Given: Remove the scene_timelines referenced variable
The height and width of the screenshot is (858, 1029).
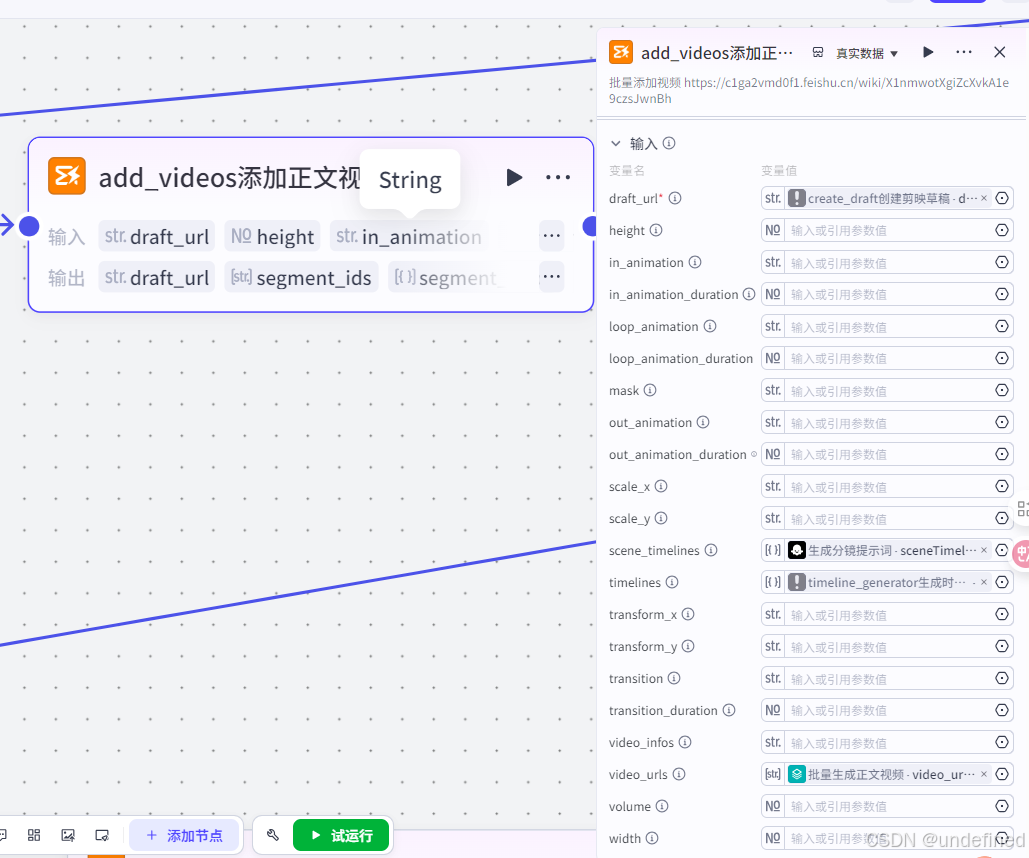Looking at the screenshot, I should [984, 550].
